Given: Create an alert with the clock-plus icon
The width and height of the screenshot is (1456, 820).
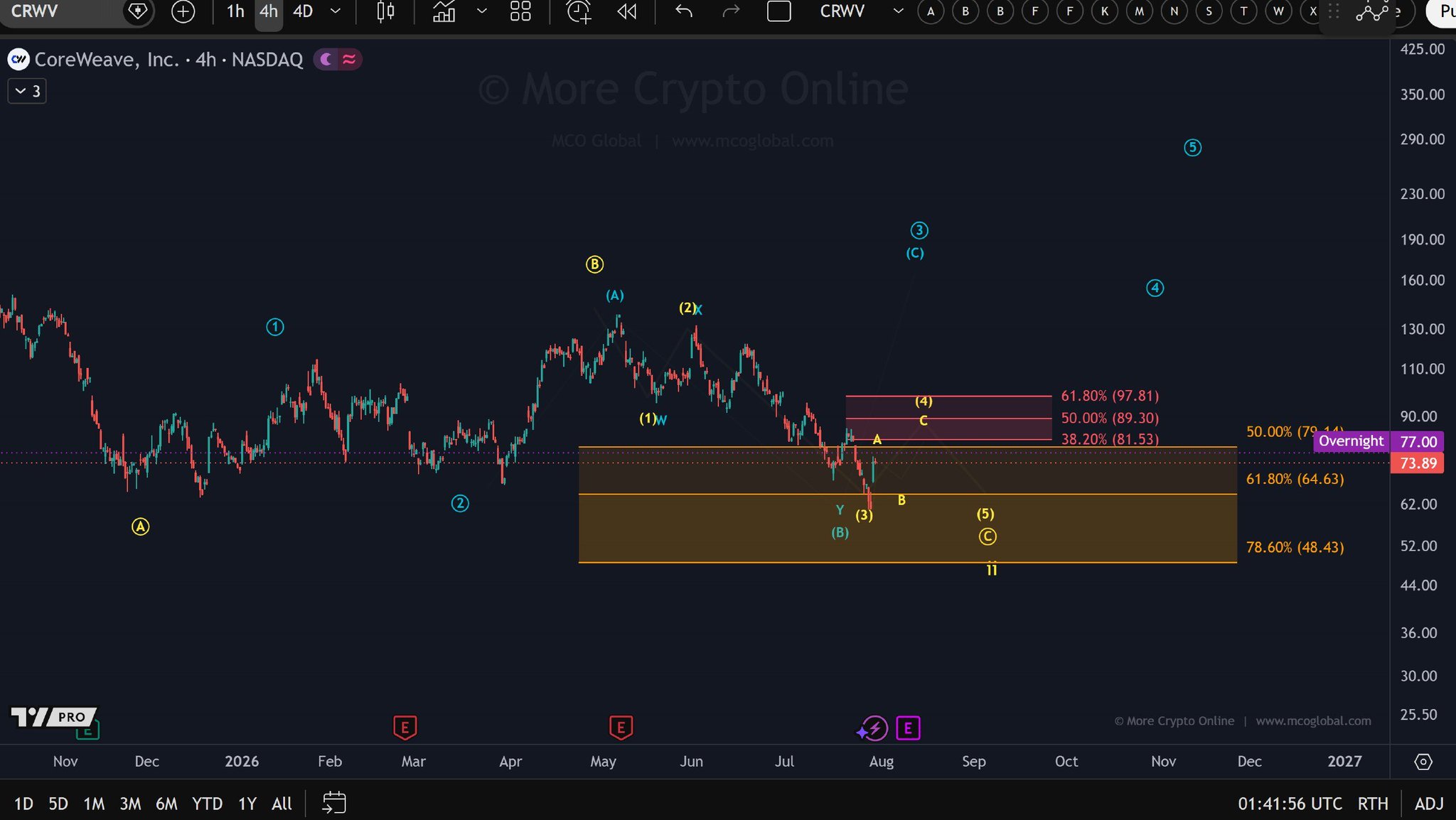Looking at the screenshot, I should 579,11.
